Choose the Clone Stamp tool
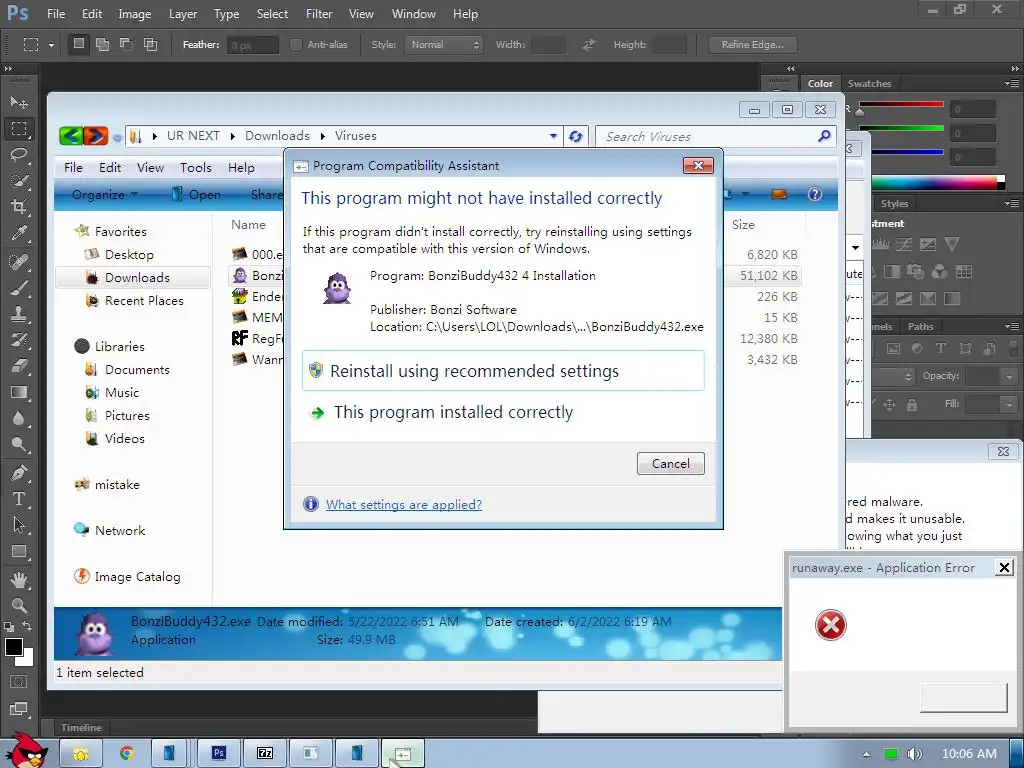Screen dimensions: 1024x768 click(x=19, y=313)
